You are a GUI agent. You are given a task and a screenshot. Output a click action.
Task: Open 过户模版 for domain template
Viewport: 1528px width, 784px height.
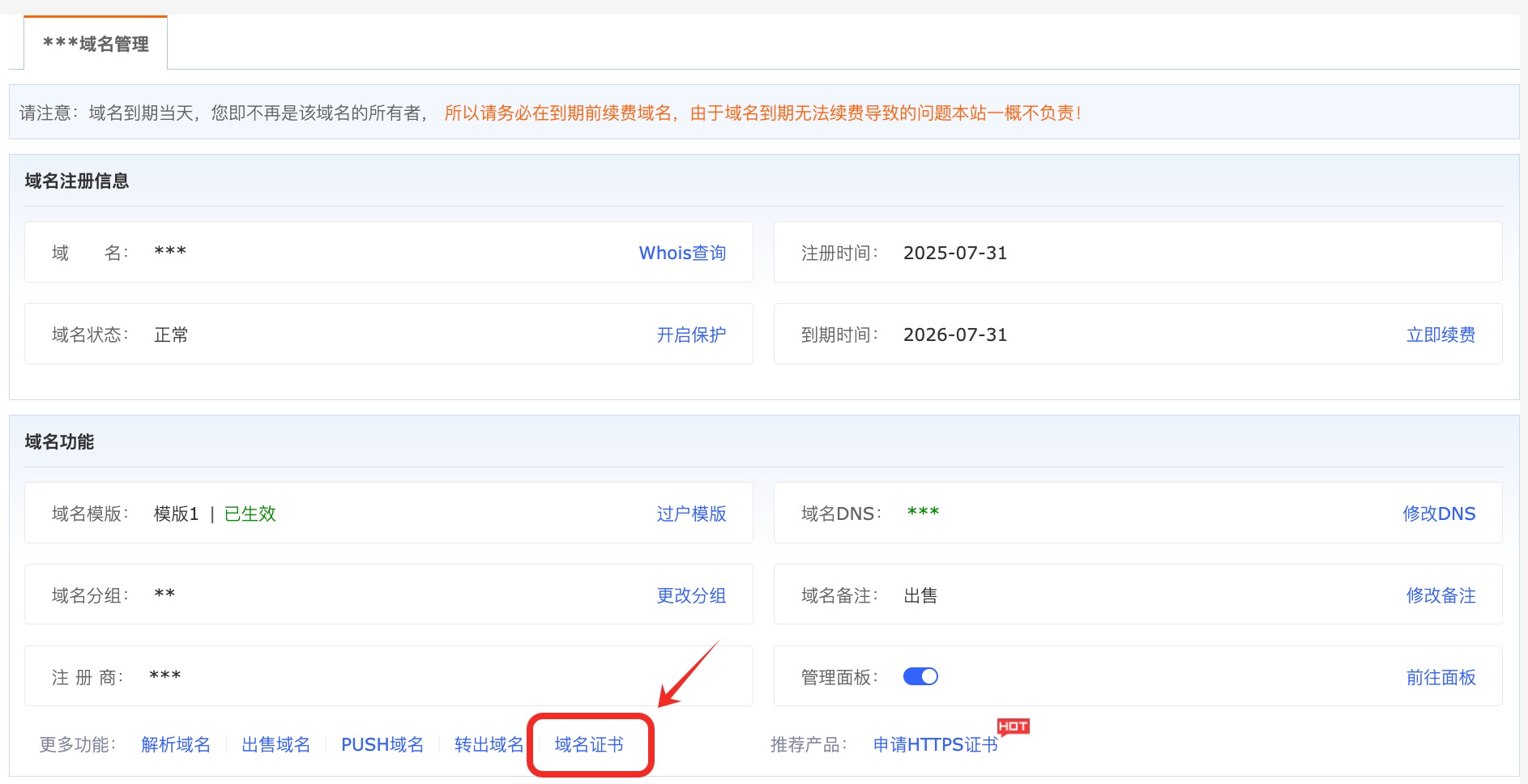[x=691, y=513]
